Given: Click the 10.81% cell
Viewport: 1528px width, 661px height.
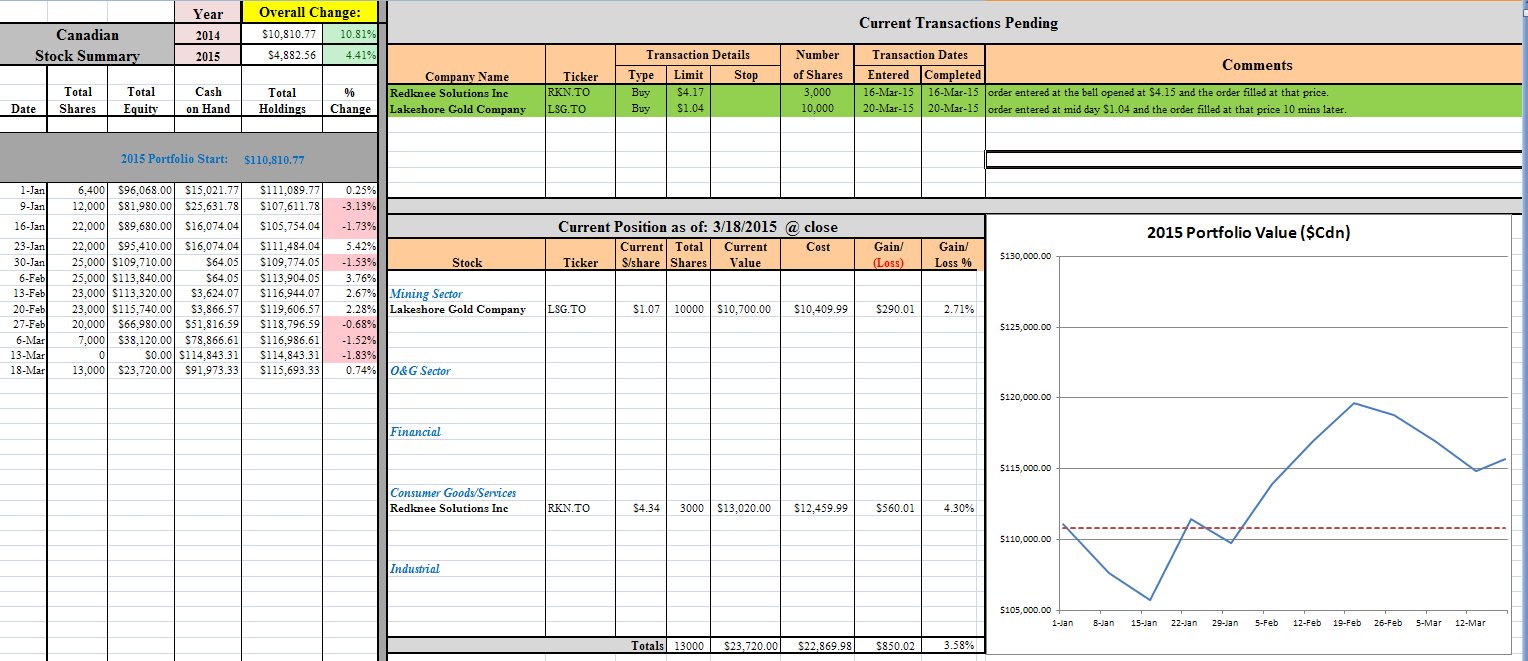Looking at the screenshot, I should pyautogui.click(x=350, y=34).
